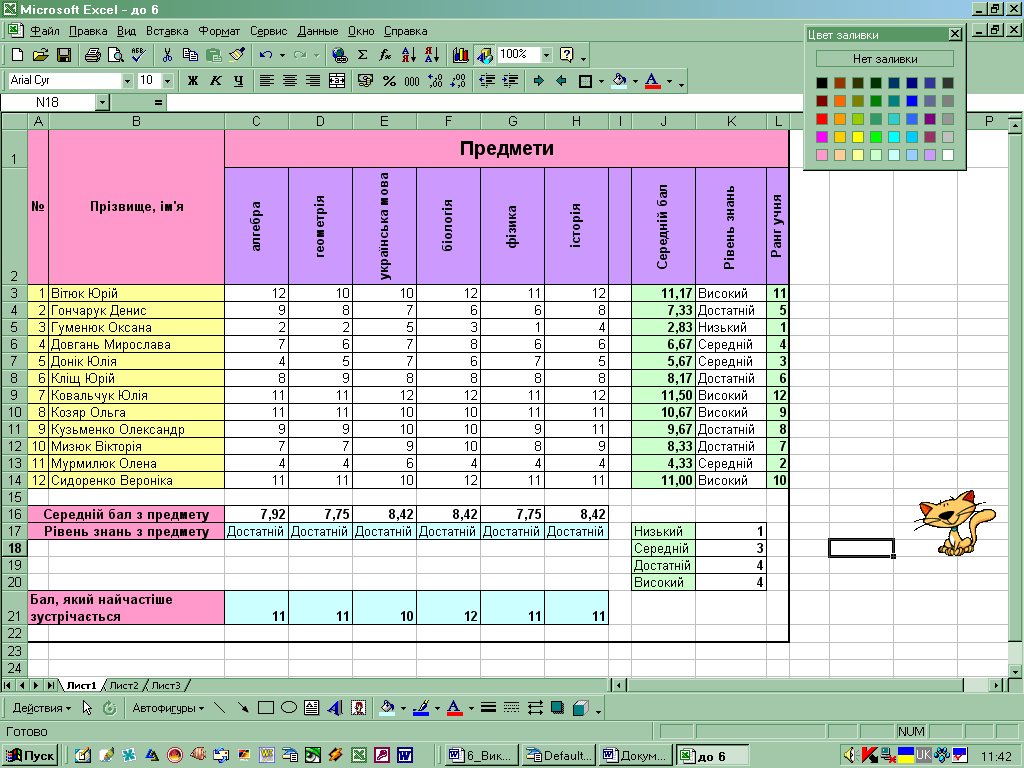Toggle underline formatting (Ч button)

(238, 81)
